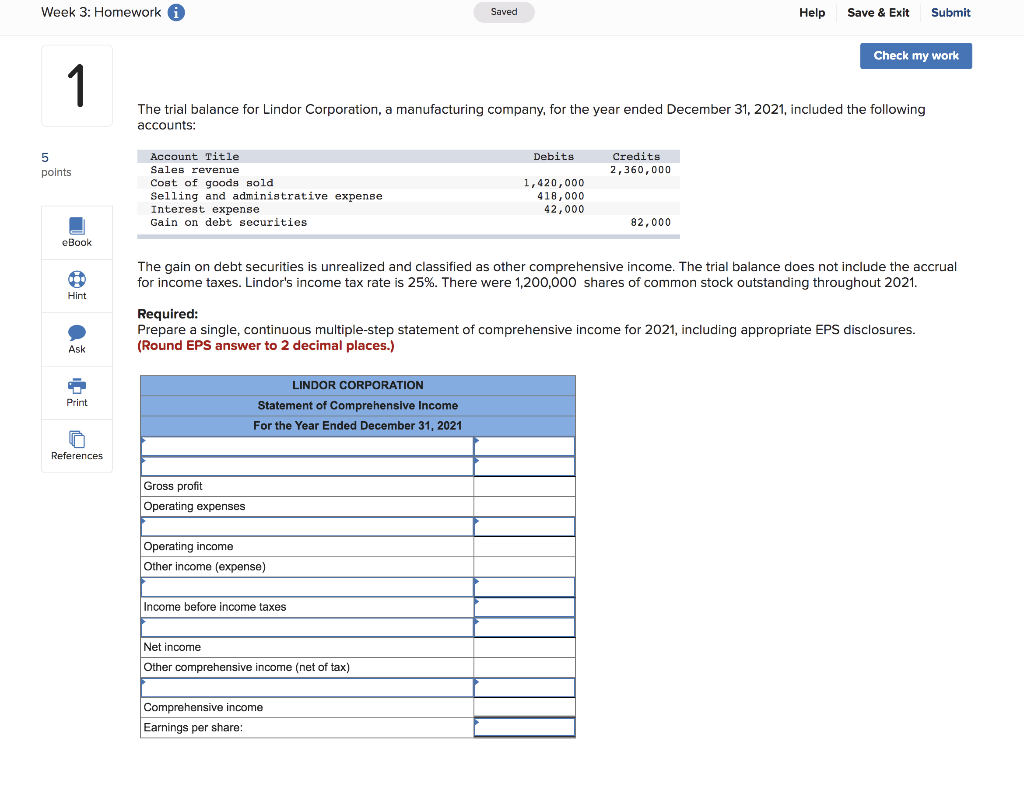Click the Gross profit amount field

coord(524,485)
